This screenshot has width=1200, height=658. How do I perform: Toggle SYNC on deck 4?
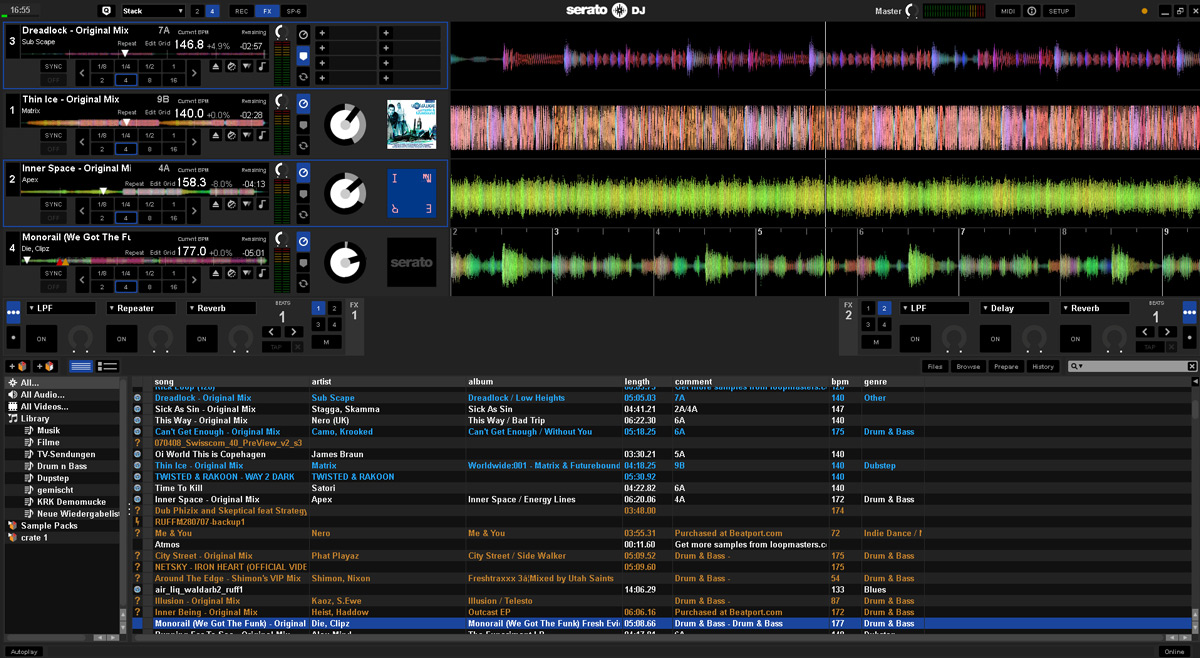(53, 273)
